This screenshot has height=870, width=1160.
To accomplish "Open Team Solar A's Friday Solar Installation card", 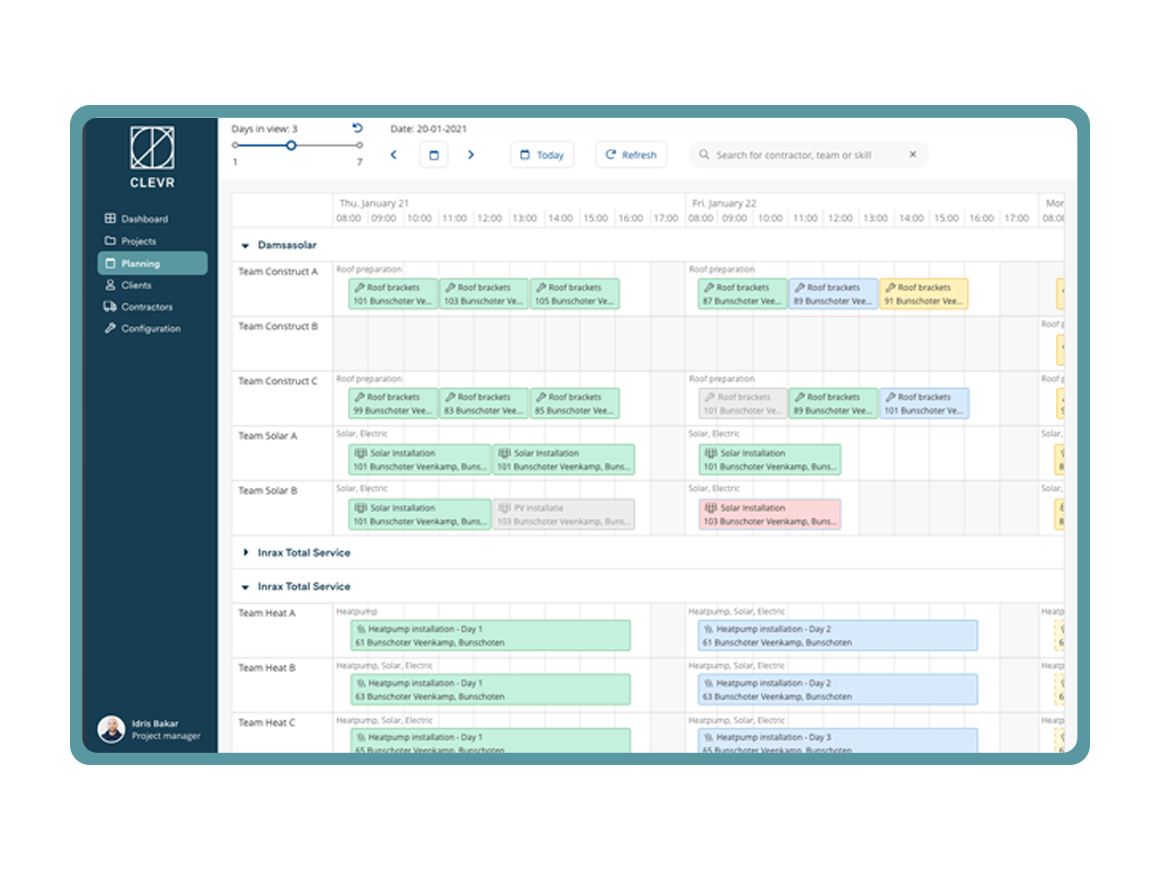I will (x=769, y=459).
